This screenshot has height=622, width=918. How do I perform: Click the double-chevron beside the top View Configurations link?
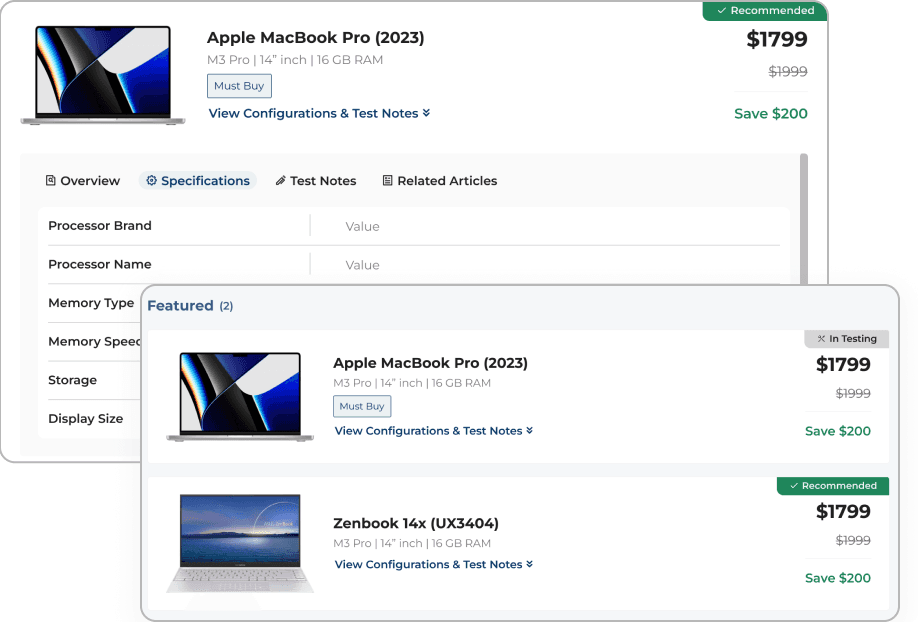point(428,113)
